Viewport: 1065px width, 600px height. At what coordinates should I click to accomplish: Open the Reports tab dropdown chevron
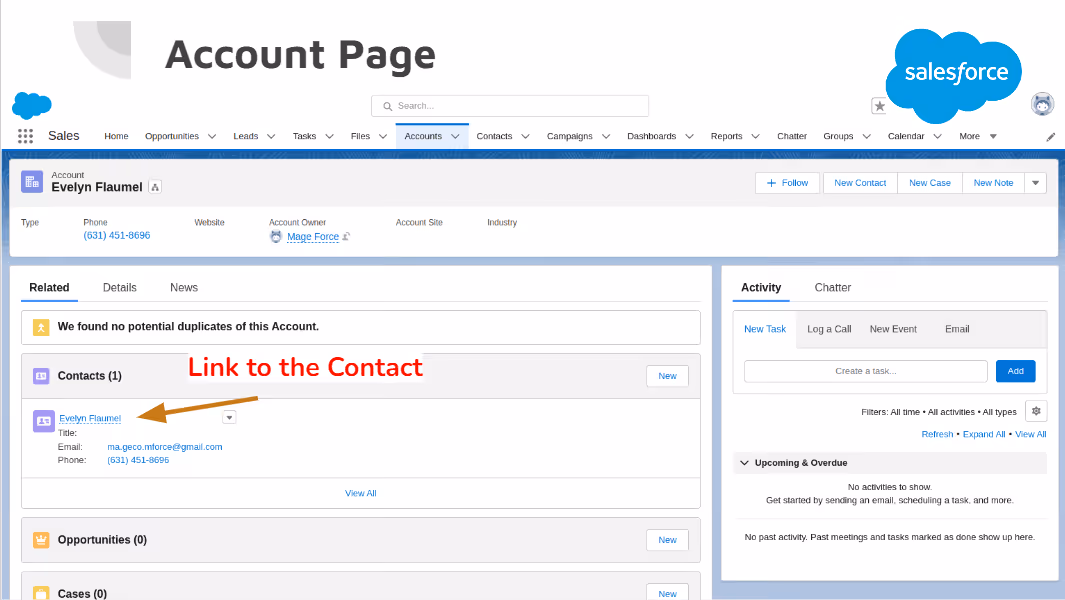(755, 136)
